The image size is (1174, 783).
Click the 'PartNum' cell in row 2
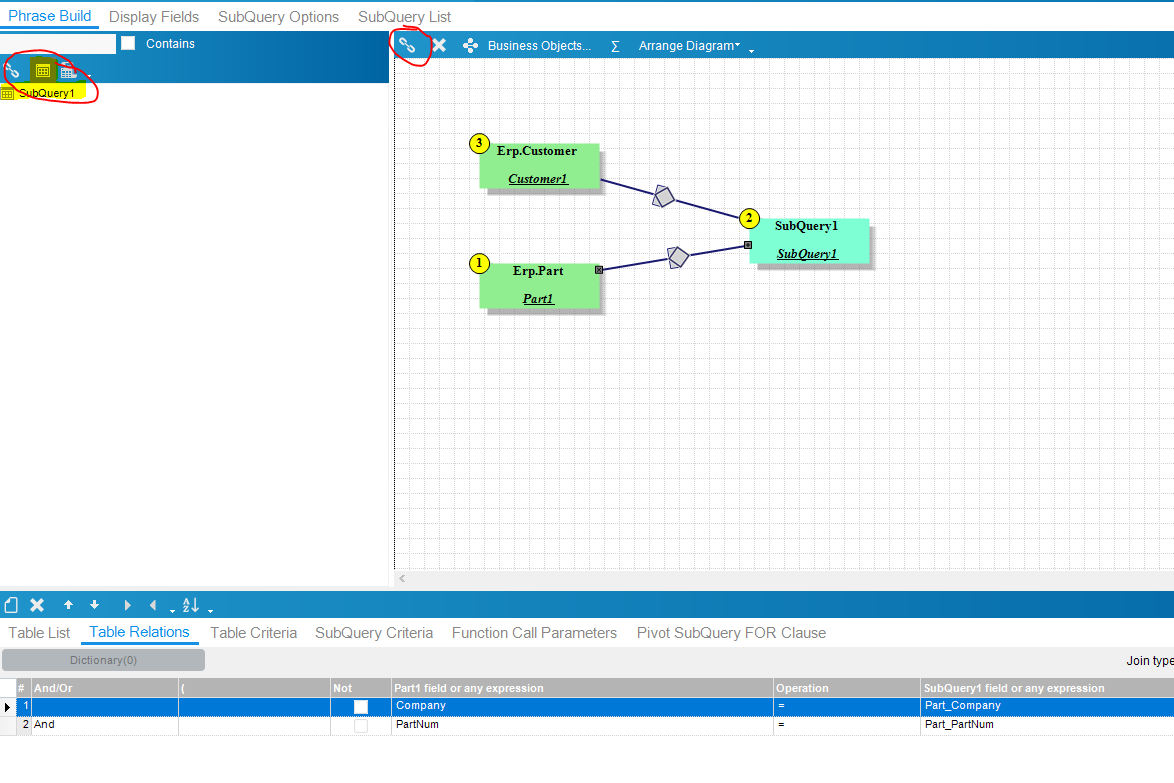point(582,725)
